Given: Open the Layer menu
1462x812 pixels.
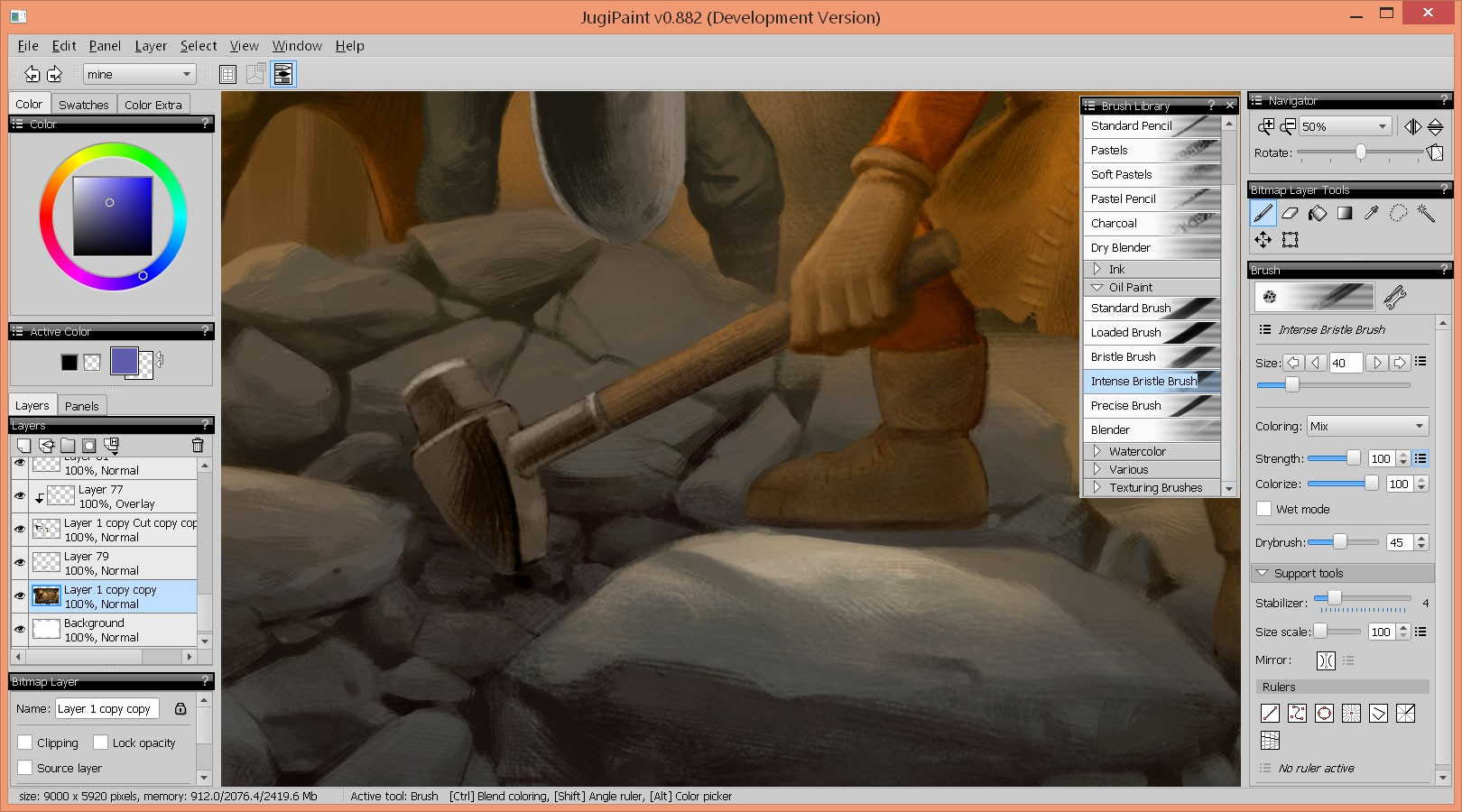Looking at the screenshot, I should point(150,46).
